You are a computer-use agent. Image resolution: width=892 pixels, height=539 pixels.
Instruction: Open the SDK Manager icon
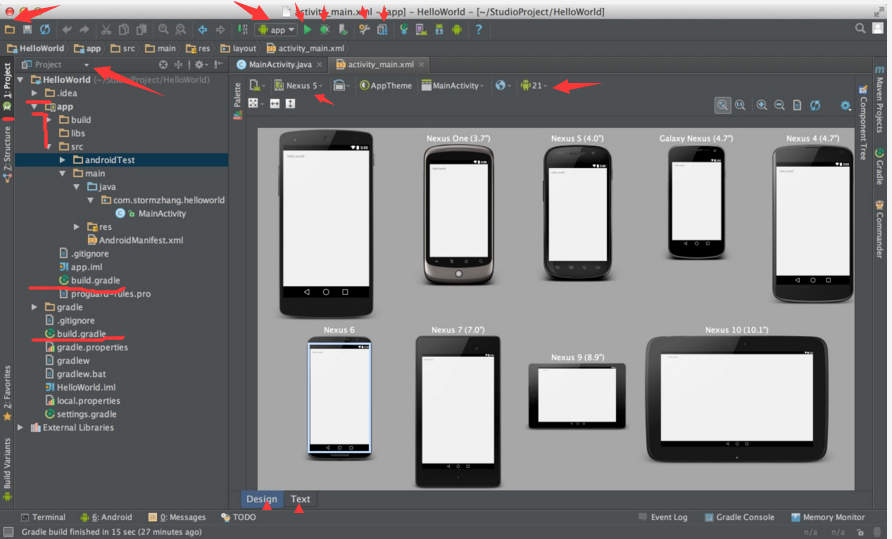[x=439, y=29]
